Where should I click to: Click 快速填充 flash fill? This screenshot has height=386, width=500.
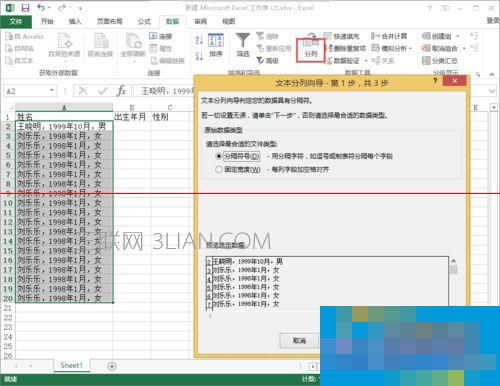342,36
